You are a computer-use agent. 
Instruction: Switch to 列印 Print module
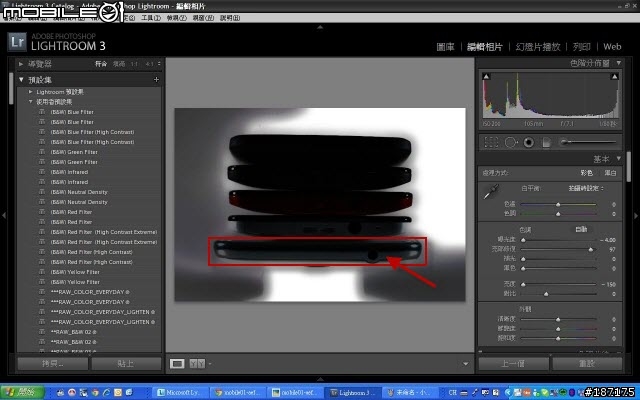pos(582,47)
